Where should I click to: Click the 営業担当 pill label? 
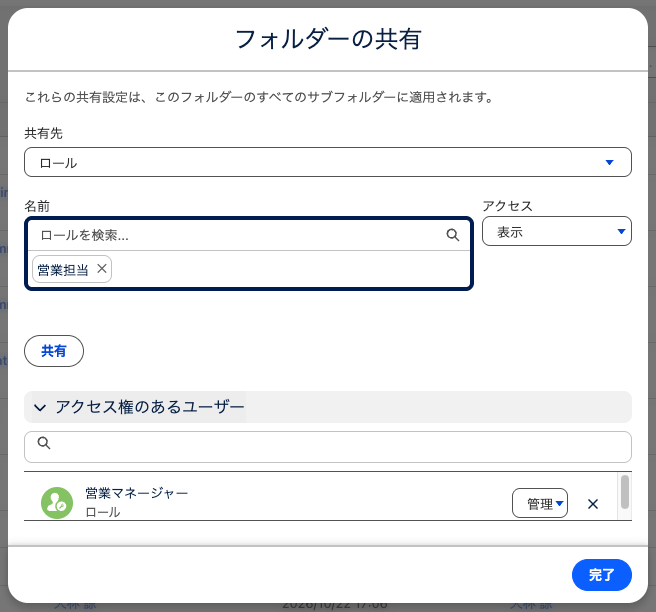[x=63, y=270]
